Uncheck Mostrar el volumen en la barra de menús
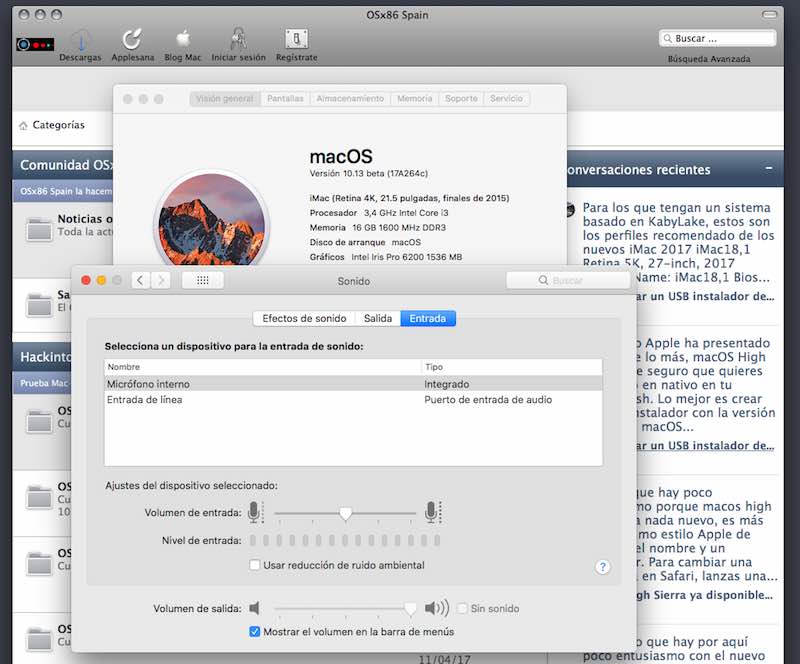The image size is (800, 664). coord(255,632)
